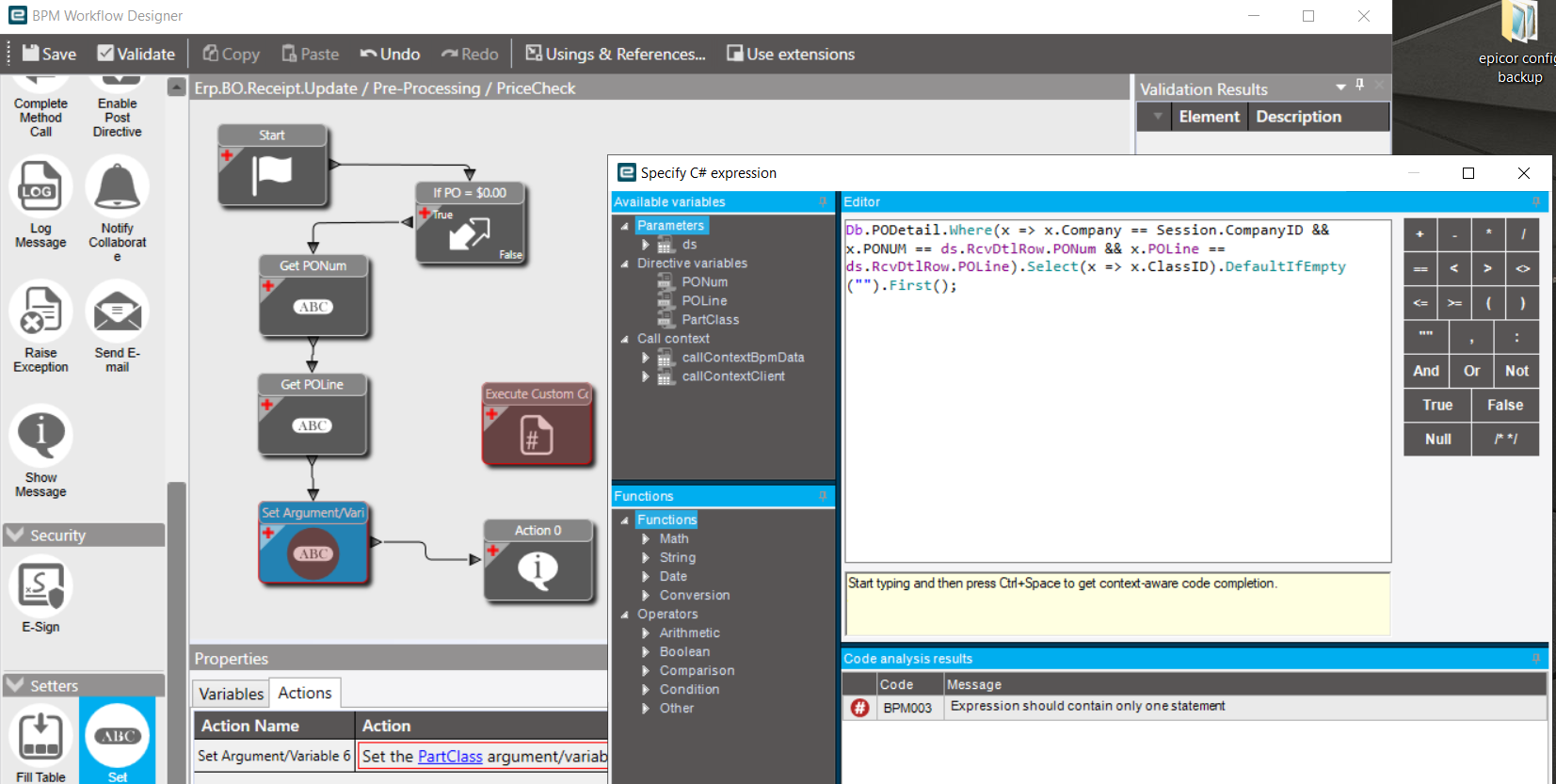Click inside the C# expression editor
The height and width of the screenshot is (784, 1556).
pyautogui.click(x=1117, y=391)
